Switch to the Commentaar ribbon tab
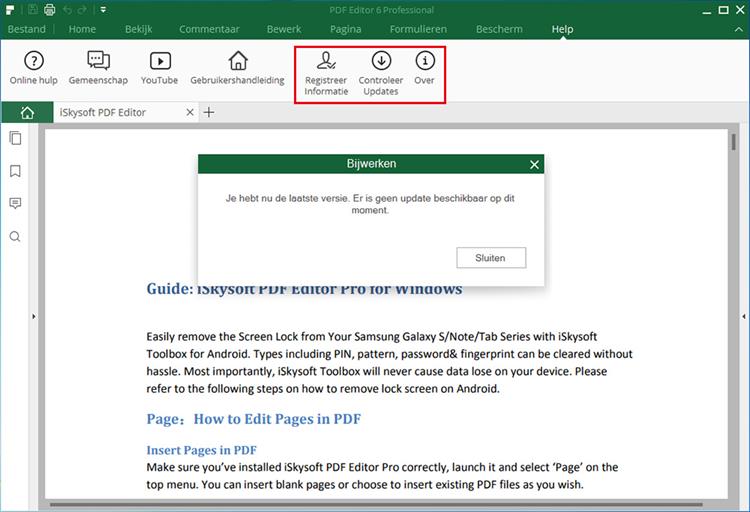750x512 pixels. (209, 29)
